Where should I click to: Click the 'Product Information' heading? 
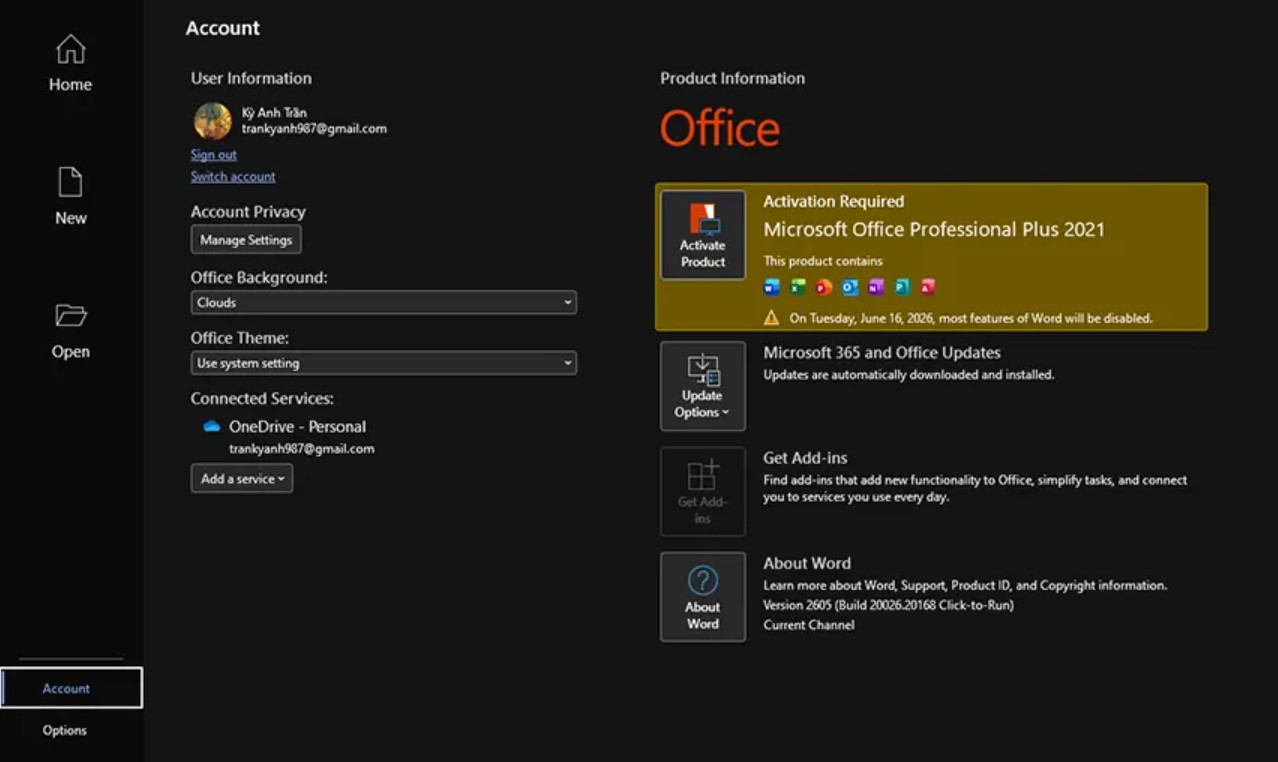tap(732, 78)
